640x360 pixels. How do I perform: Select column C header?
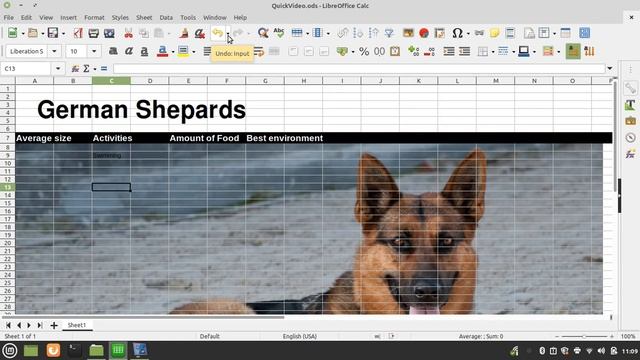[111, 81]
